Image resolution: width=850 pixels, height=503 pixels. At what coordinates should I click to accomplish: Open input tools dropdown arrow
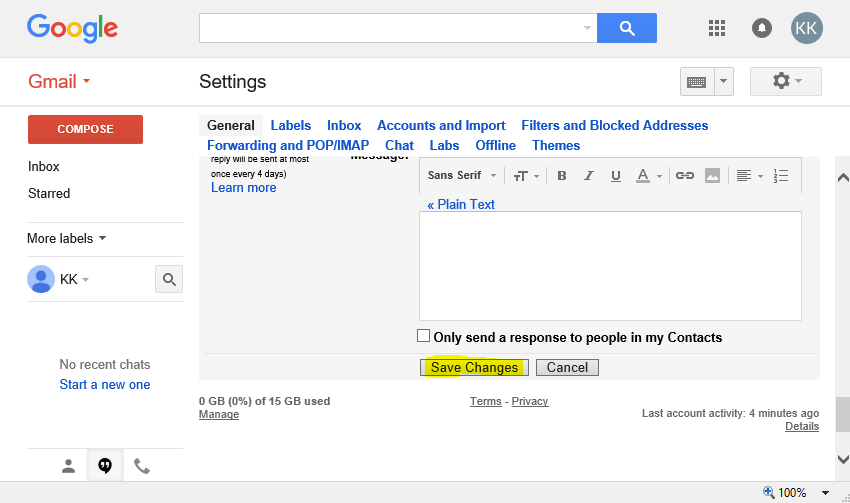point(723,82)
